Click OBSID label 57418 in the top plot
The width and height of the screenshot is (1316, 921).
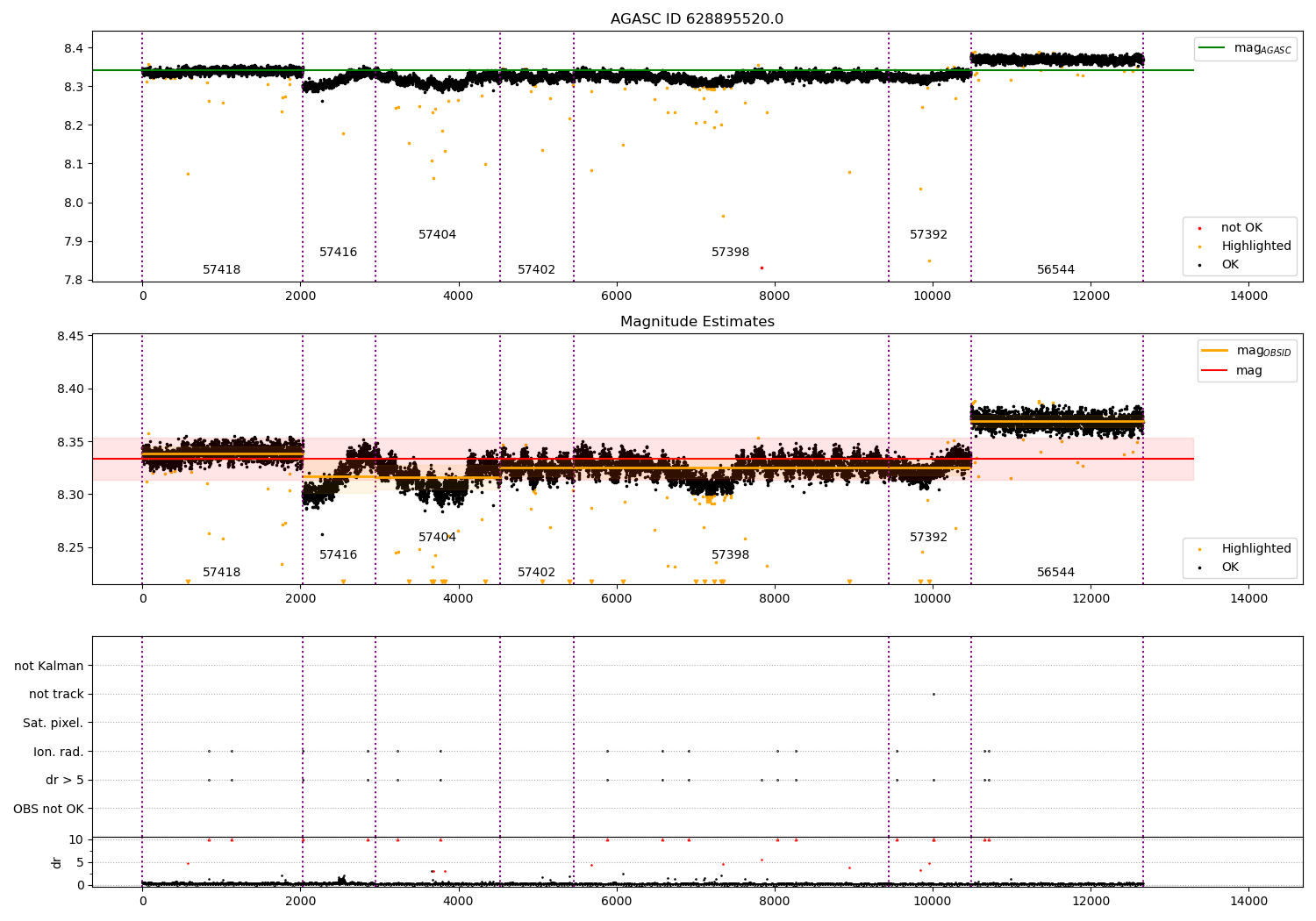click(x=221, y=270)
